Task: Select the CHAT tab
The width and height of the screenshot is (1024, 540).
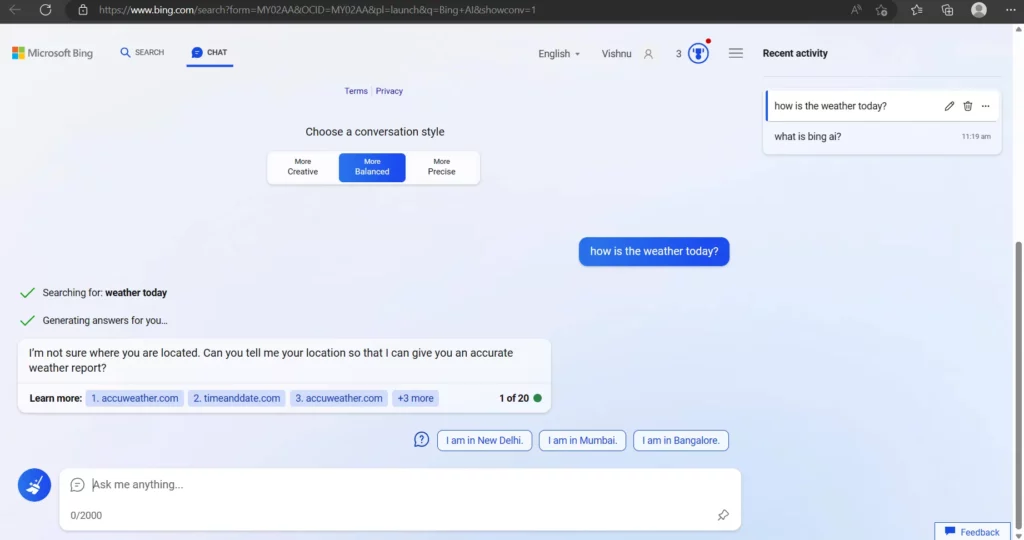Action: (x=209, y=52)
